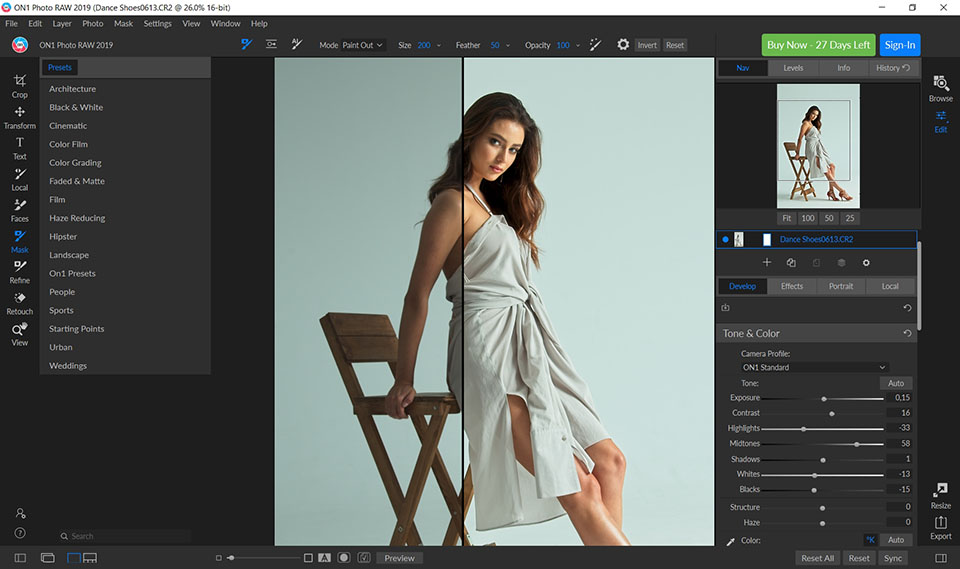Toggle Dance Shoes0613.CR2 layer visibility dot
This screenshot has height=569, width=960.
[725, 239]
